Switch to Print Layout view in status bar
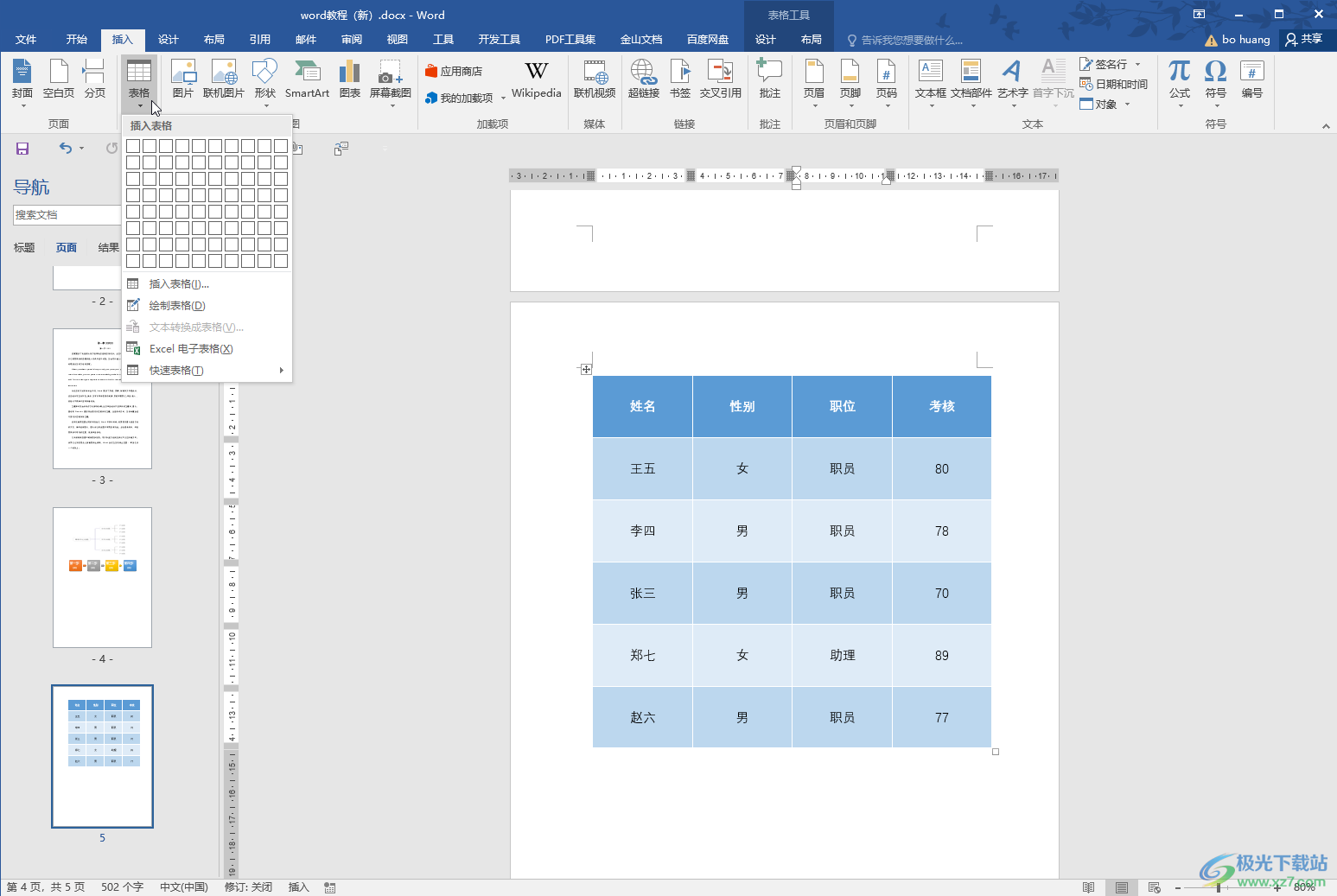This screenshot has height=896, width=1337. pyautogui.click(x=1121, y=887)
